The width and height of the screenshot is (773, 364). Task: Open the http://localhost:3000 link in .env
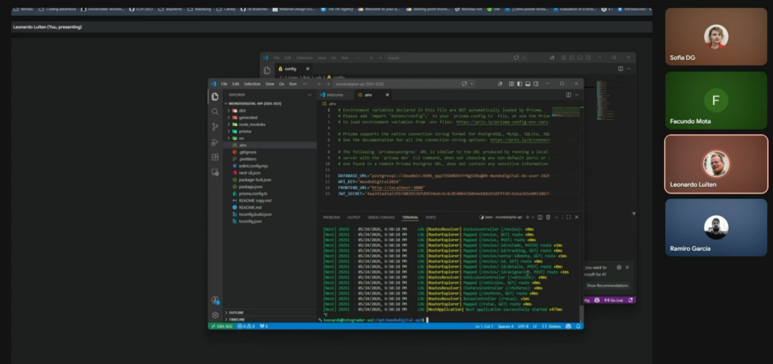398,188
